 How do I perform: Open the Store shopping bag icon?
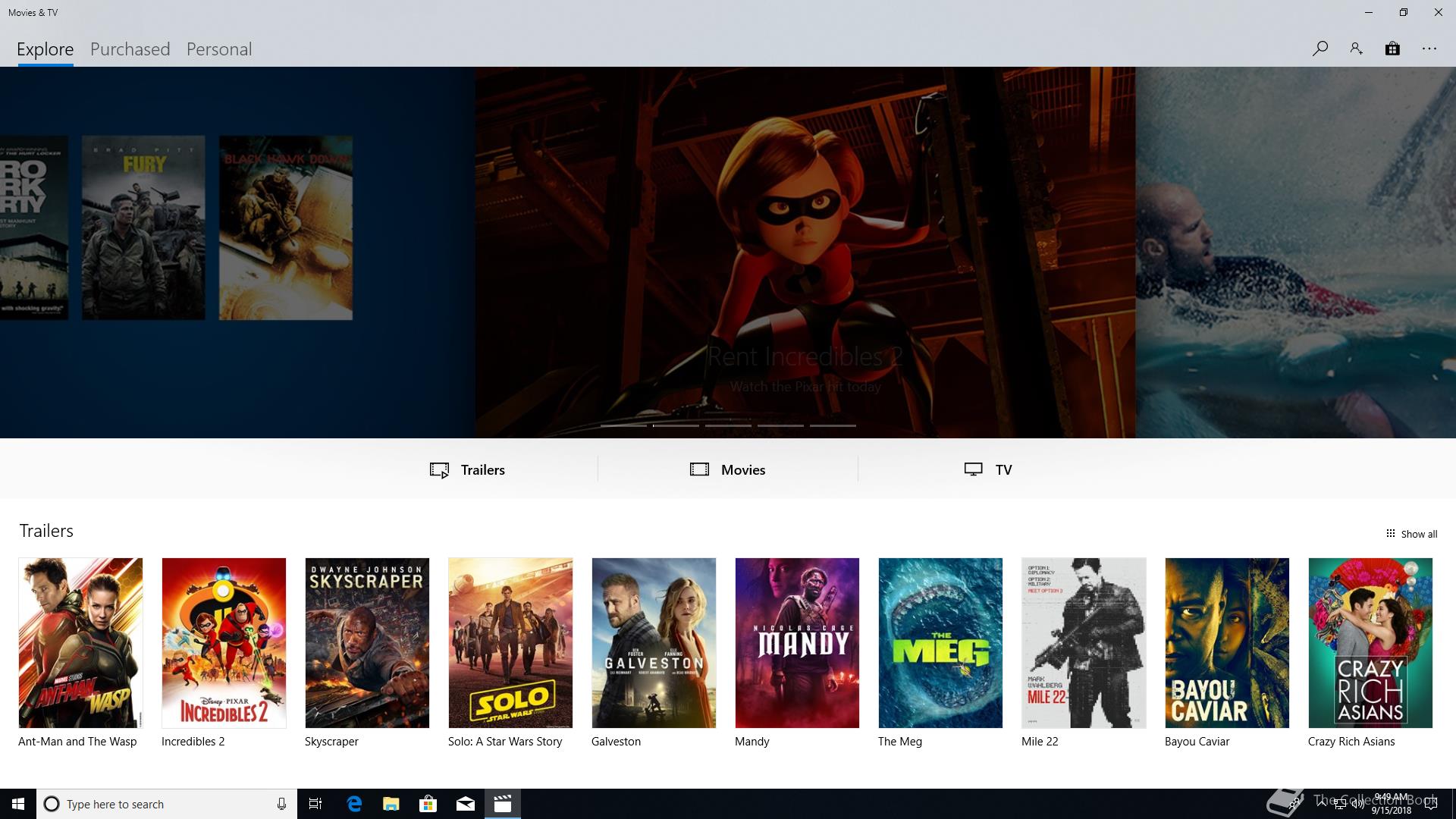(1392, 49)
